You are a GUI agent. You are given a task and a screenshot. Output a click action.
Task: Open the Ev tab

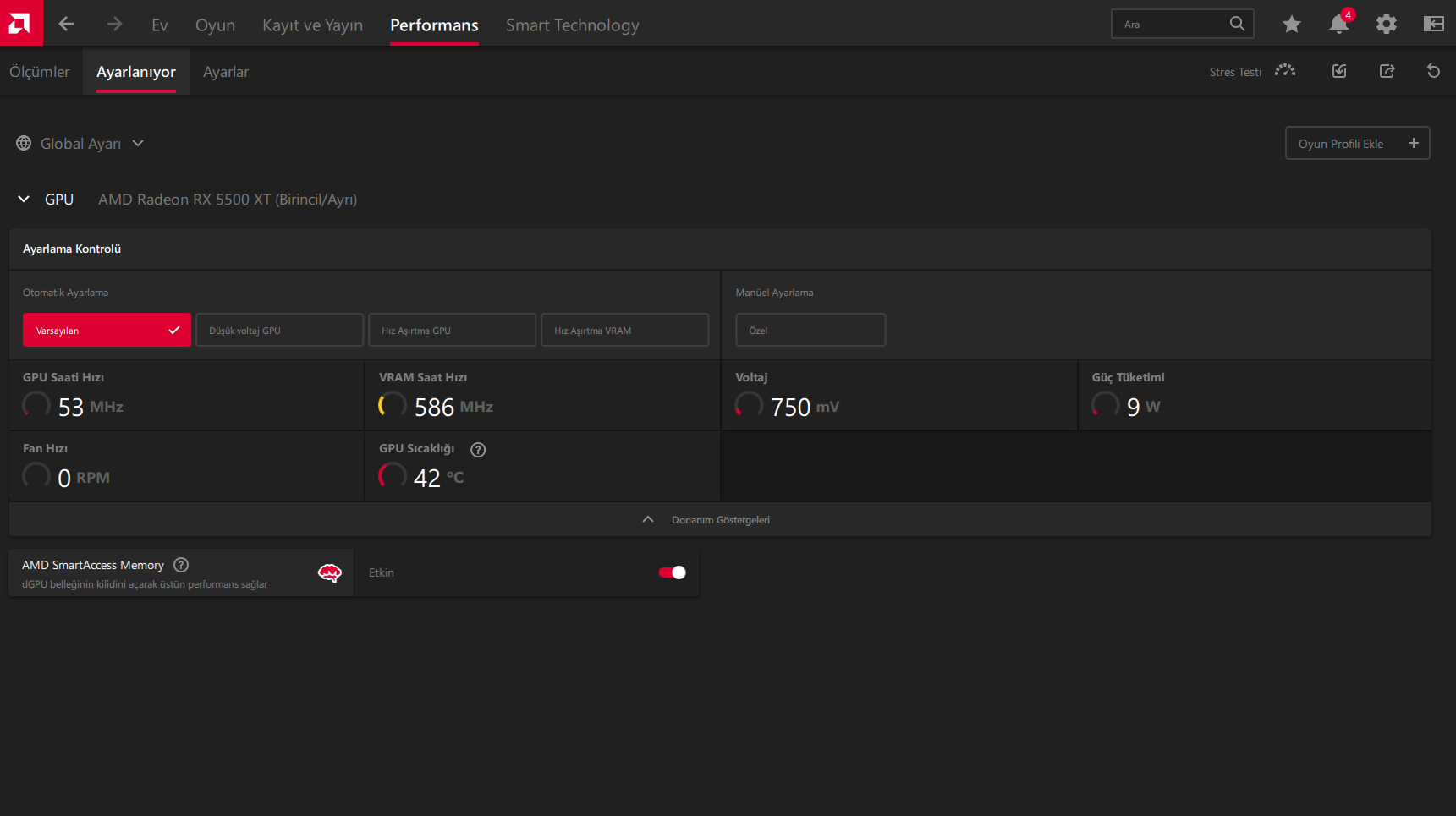(x=160, y=25)
